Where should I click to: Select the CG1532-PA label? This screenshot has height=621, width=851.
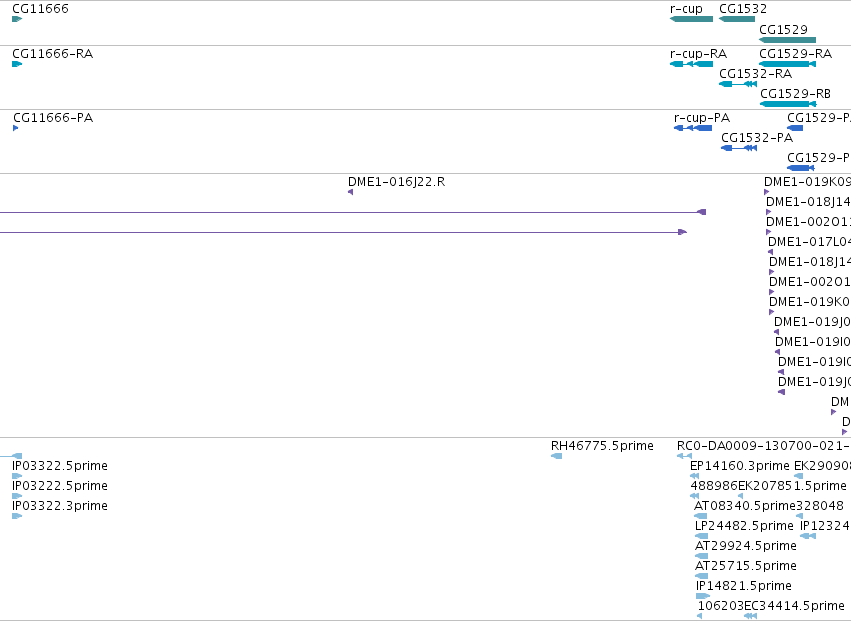point(757,138)
